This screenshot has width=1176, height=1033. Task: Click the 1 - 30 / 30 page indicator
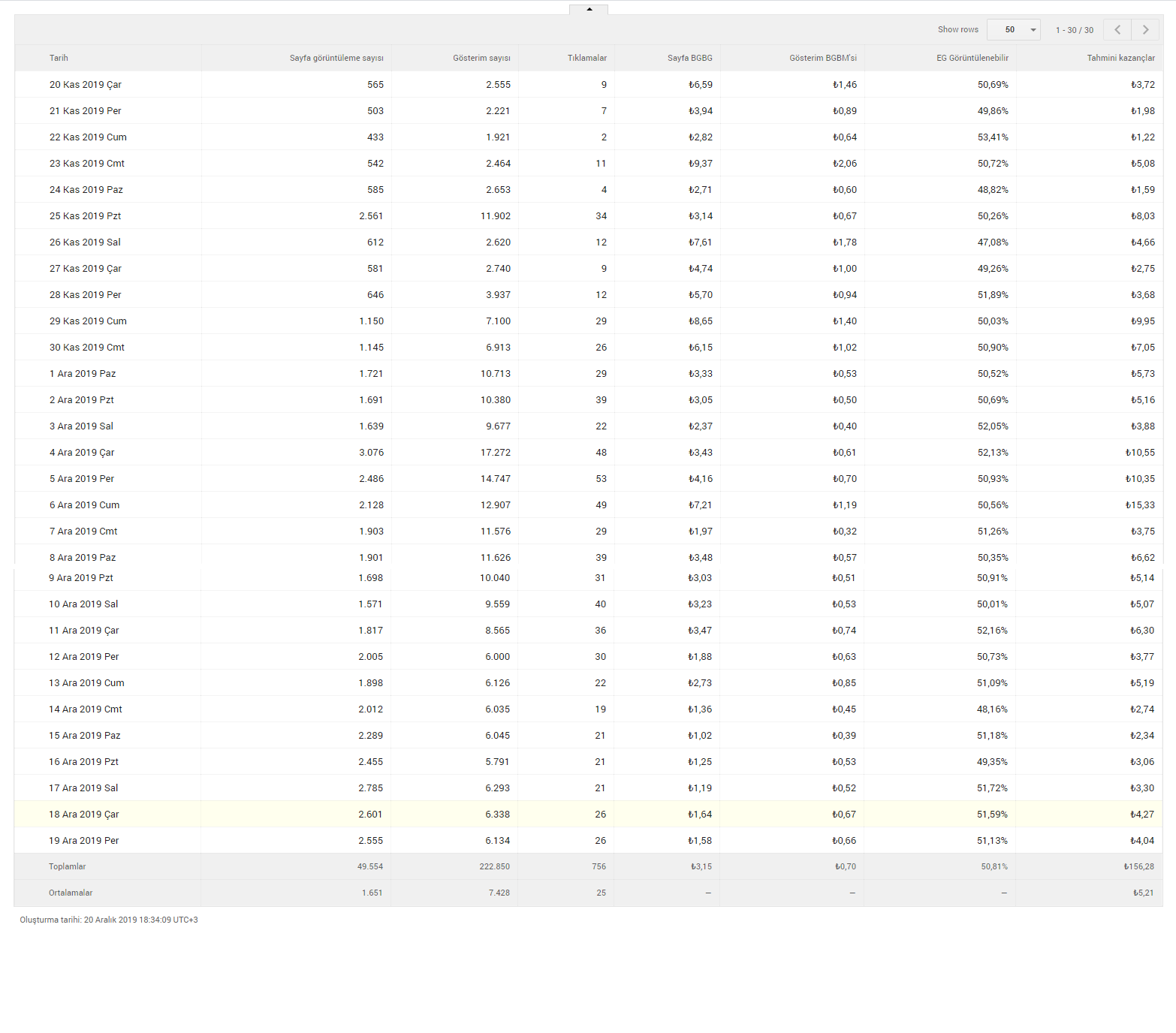coord(1075,30)
